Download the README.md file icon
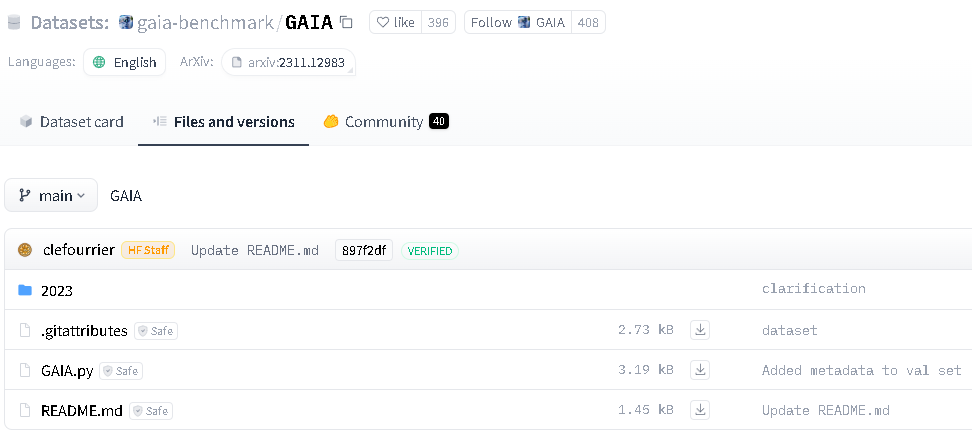Viewport: 972px width, 430px height. point(700,410)
